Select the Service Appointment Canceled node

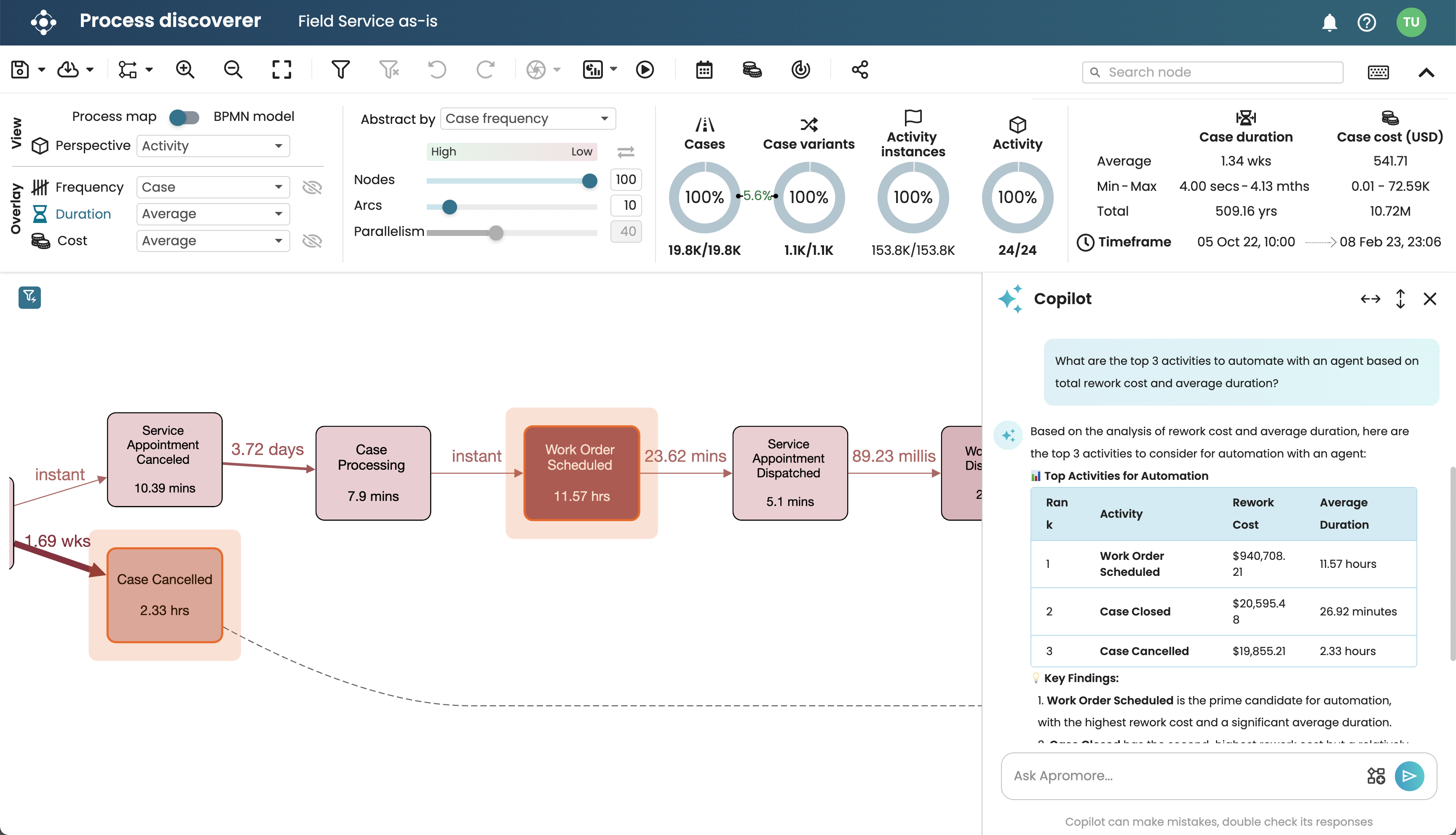(x=165, y=459)
